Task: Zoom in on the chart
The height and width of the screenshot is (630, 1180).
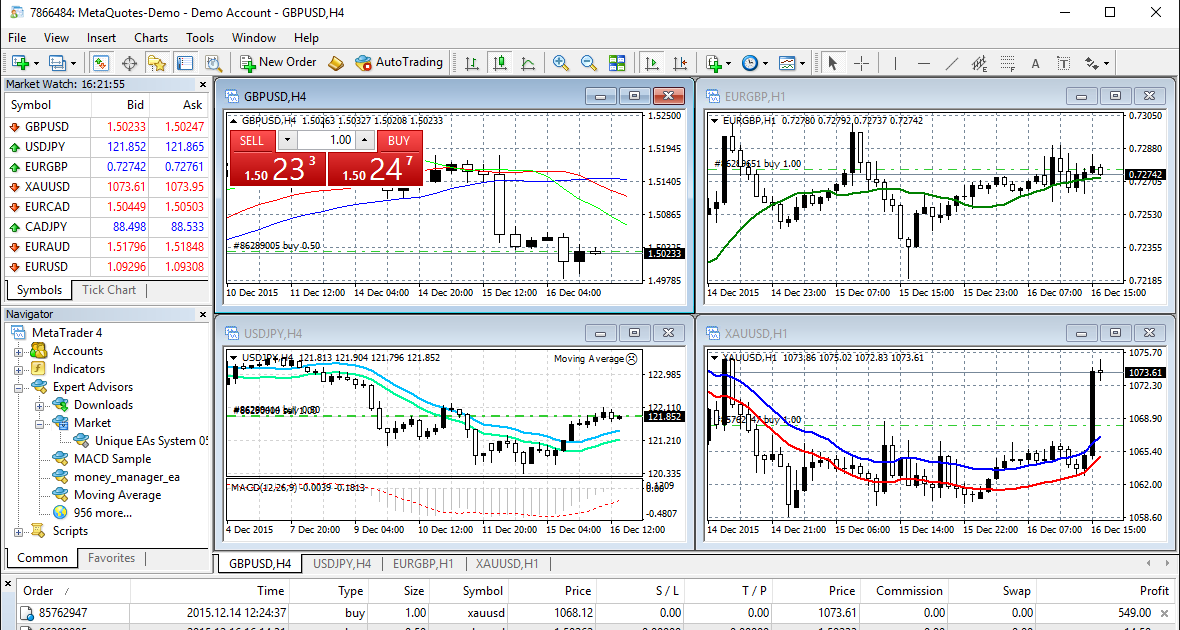Action: point(561,62)
